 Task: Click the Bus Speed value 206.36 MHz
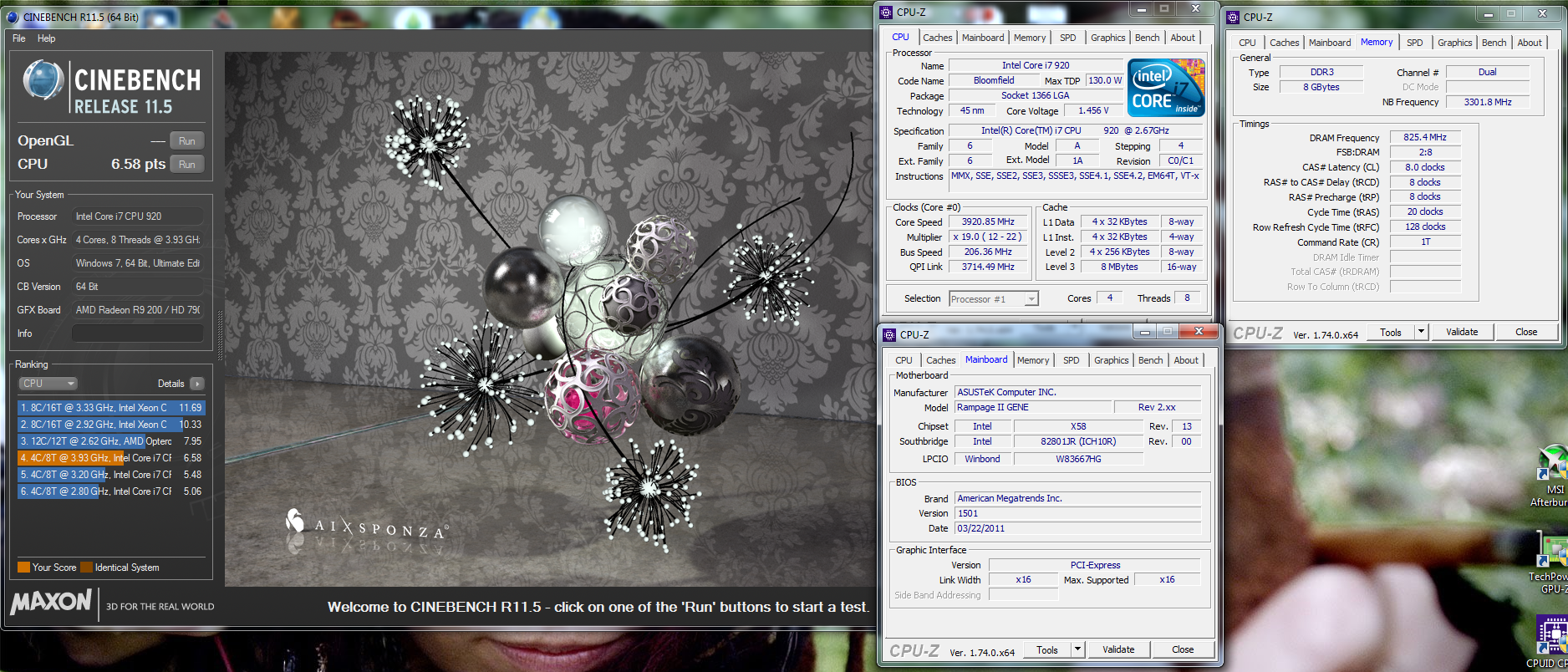click(x=988, y=252)
